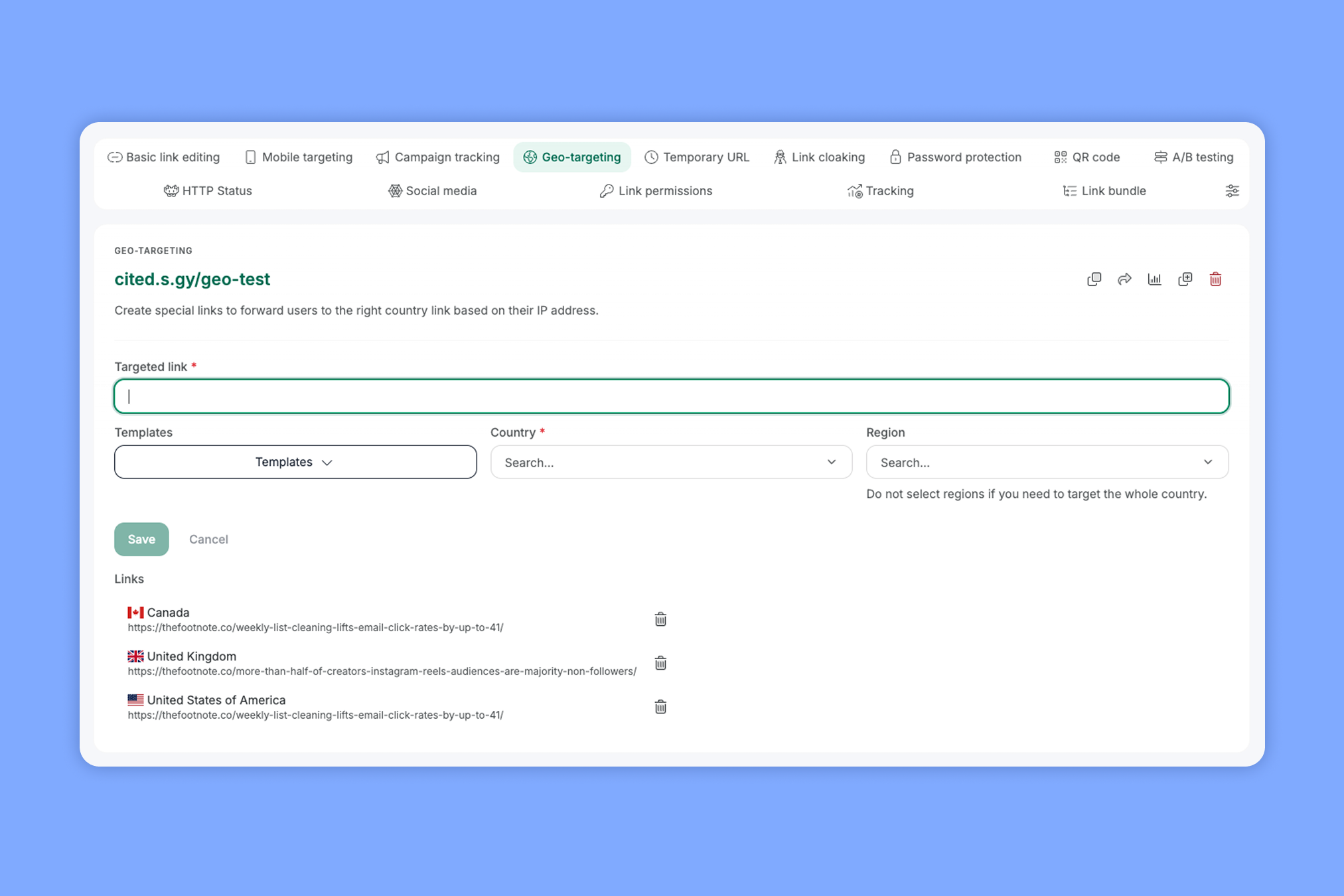Open the QR code tab
Image resolution: width=1344 pixels, height=896 pixels.
(1087, 157)
